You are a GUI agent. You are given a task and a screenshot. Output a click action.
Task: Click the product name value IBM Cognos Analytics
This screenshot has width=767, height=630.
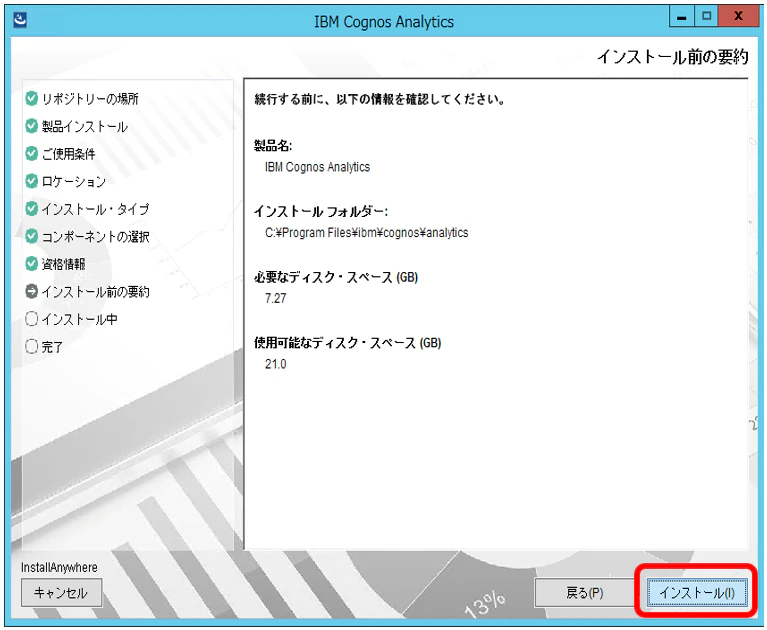coord(317,167)
